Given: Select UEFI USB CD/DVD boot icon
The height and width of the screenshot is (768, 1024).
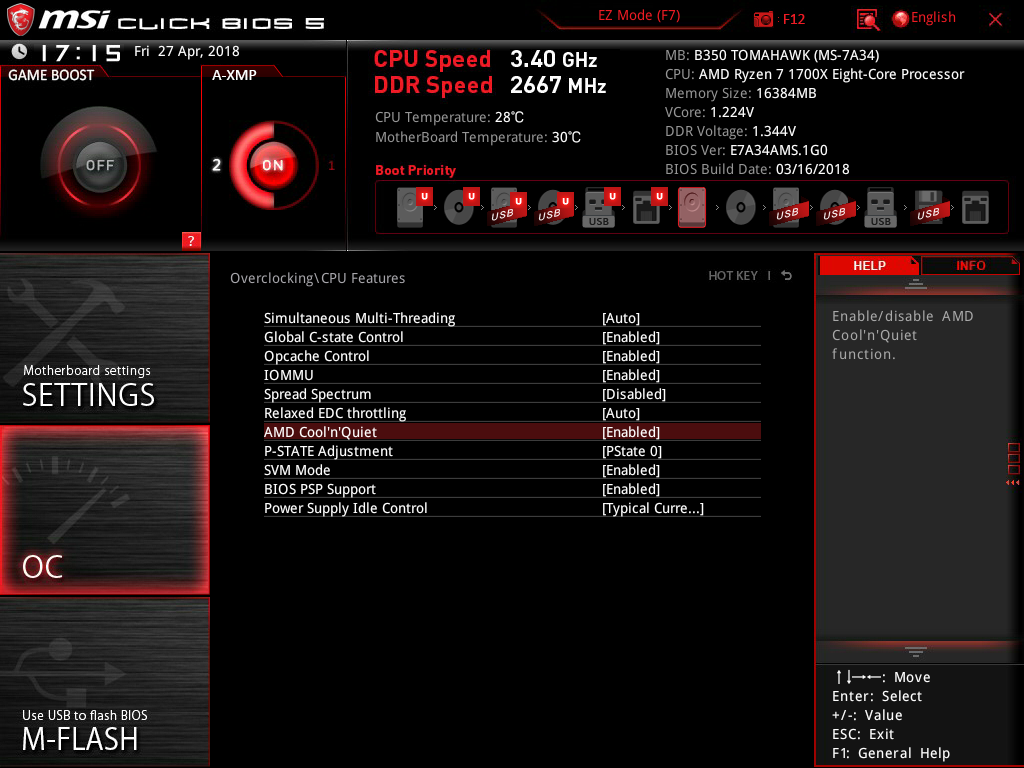Looking at the screenshot, I should coord(555,207).
